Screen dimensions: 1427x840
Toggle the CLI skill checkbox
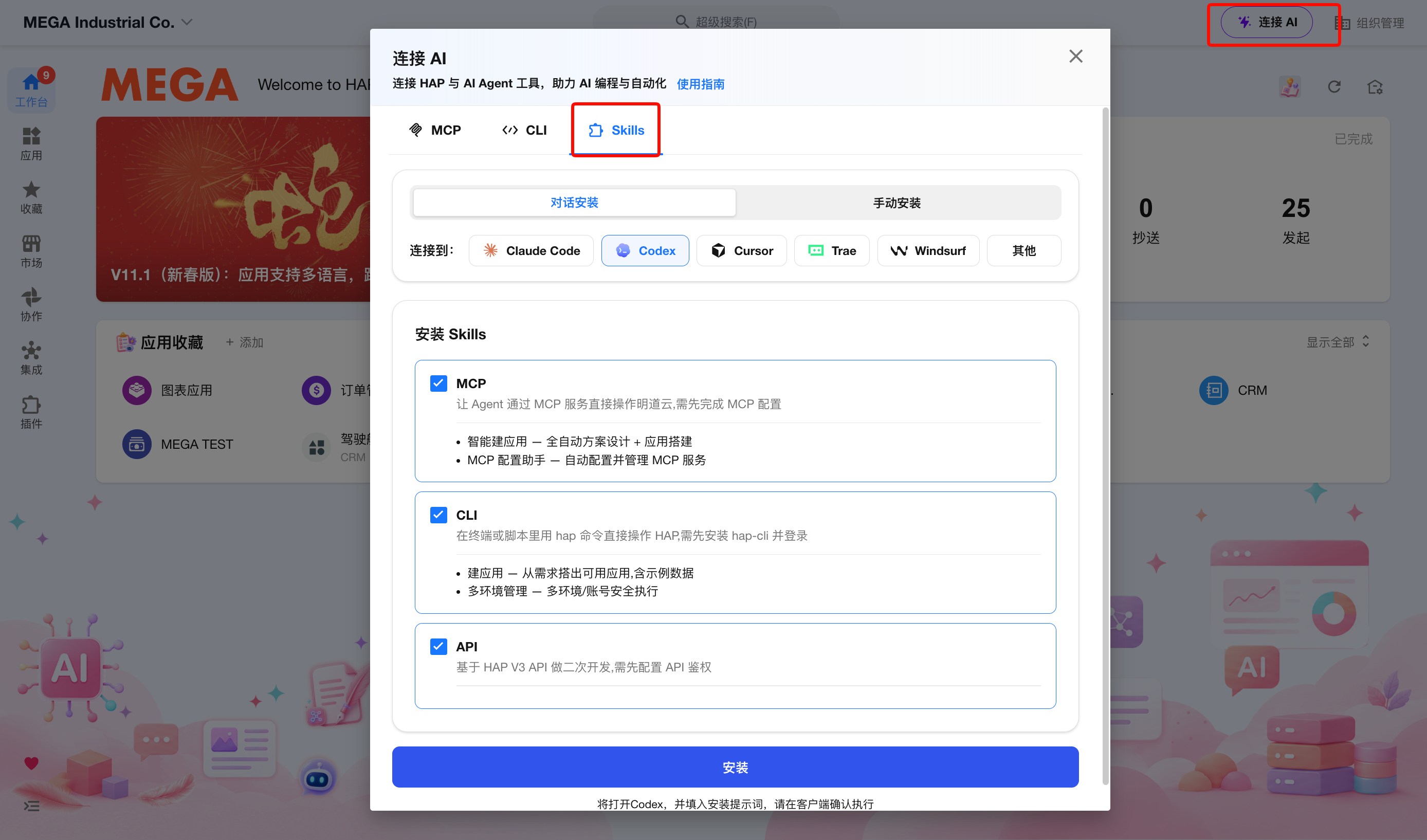pyautogui.click(x=438, y=515)
